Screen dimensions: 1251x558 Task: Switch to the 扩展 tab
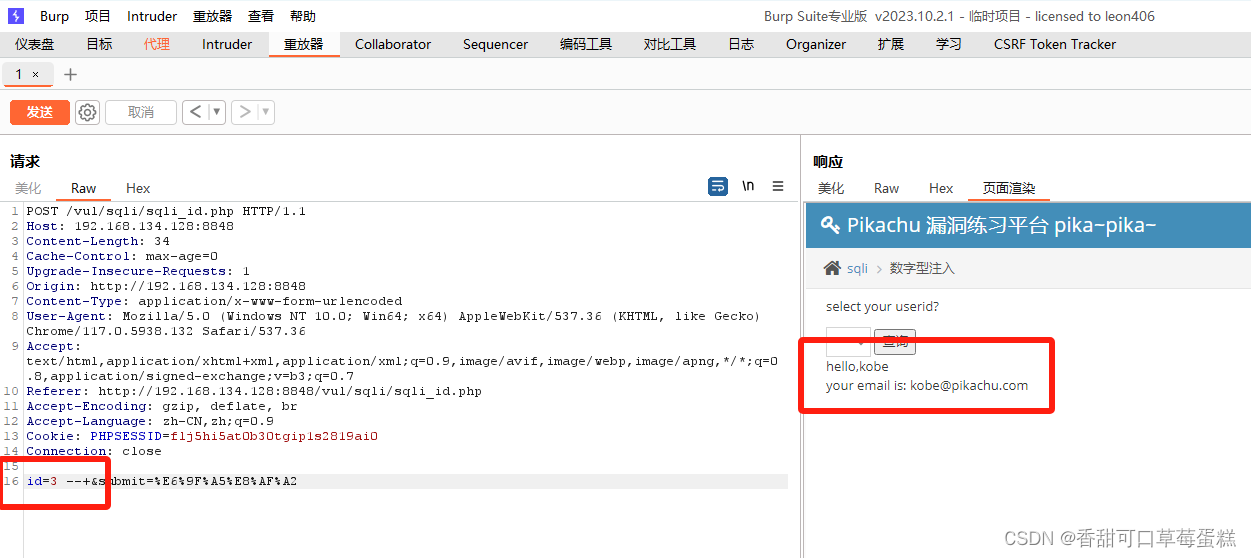click(x=891, y=44)
